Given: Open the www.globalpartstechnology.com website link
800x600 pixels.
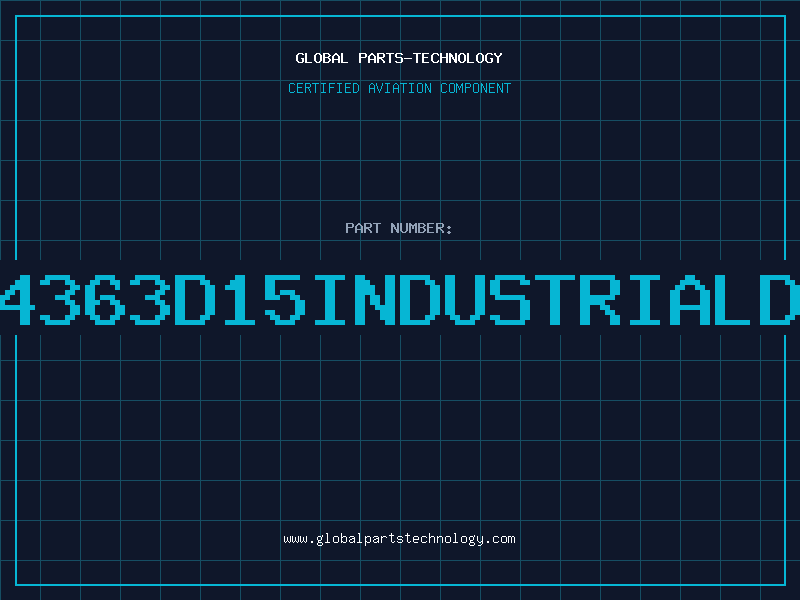Looking at the screenshot, I should 399,539.
